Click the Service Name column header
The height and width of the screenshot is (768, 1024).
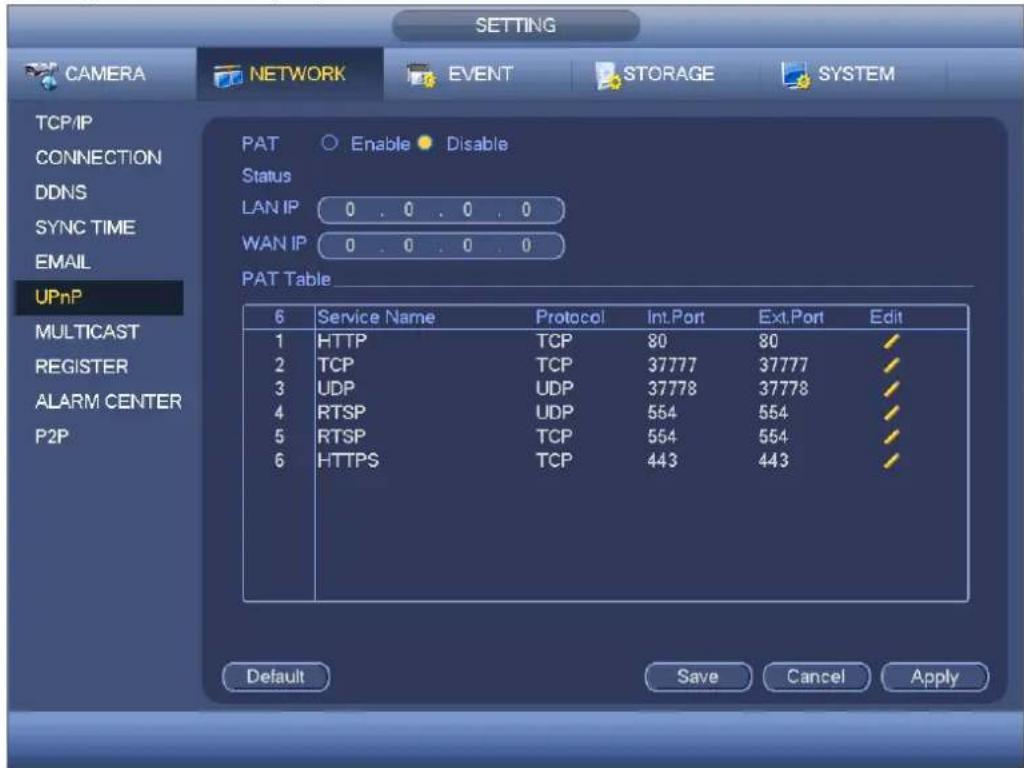376,317
